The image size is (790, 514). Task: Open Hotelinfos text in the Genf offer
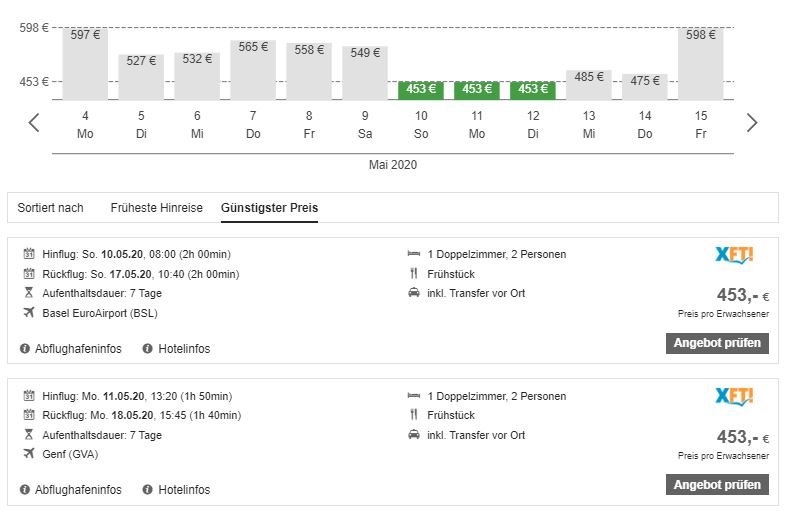pyautogui.click(x=184, y=490)
